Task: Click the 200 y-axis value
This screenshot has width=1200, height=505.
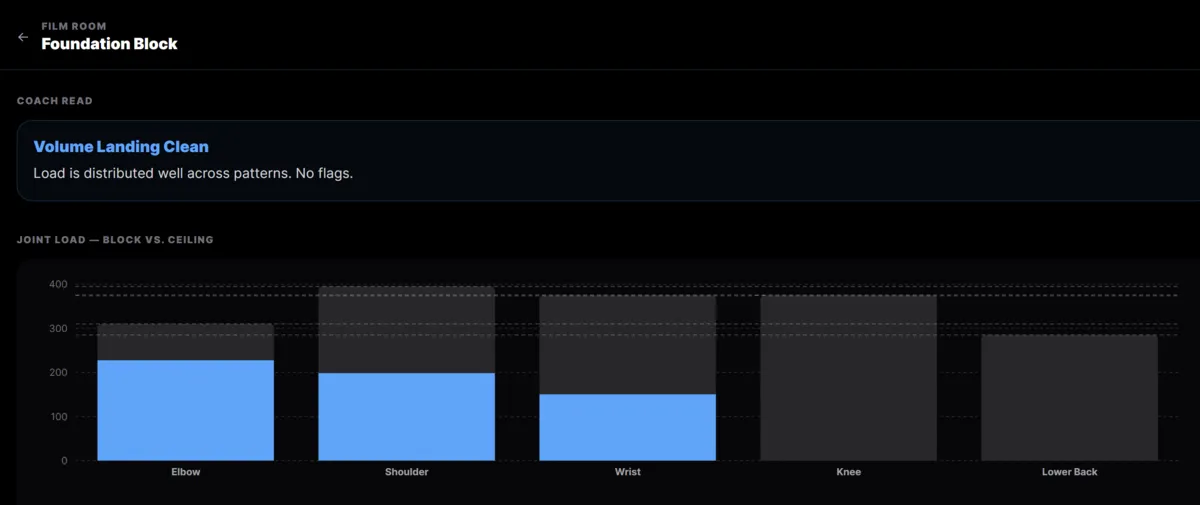Action: pos(58,373)
